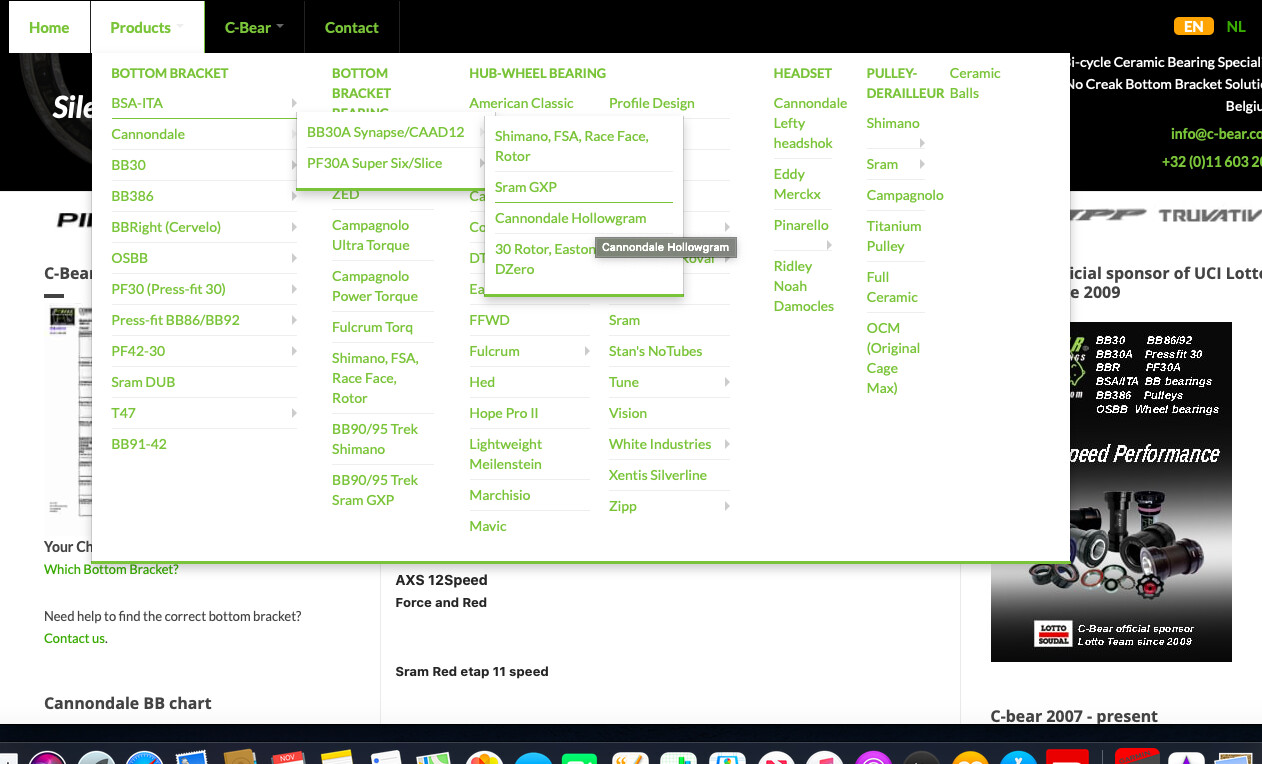Open Campagnolo pulley item

click(x=905, y=195)
